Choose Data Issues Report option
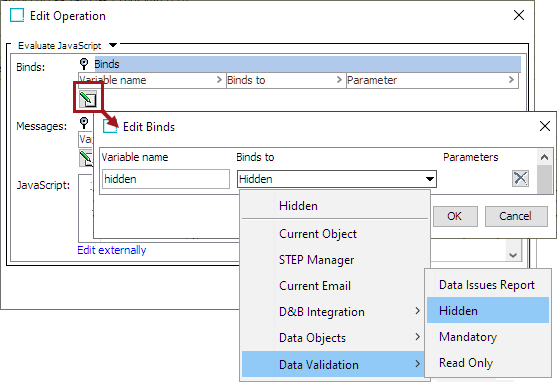 point(488,285)
